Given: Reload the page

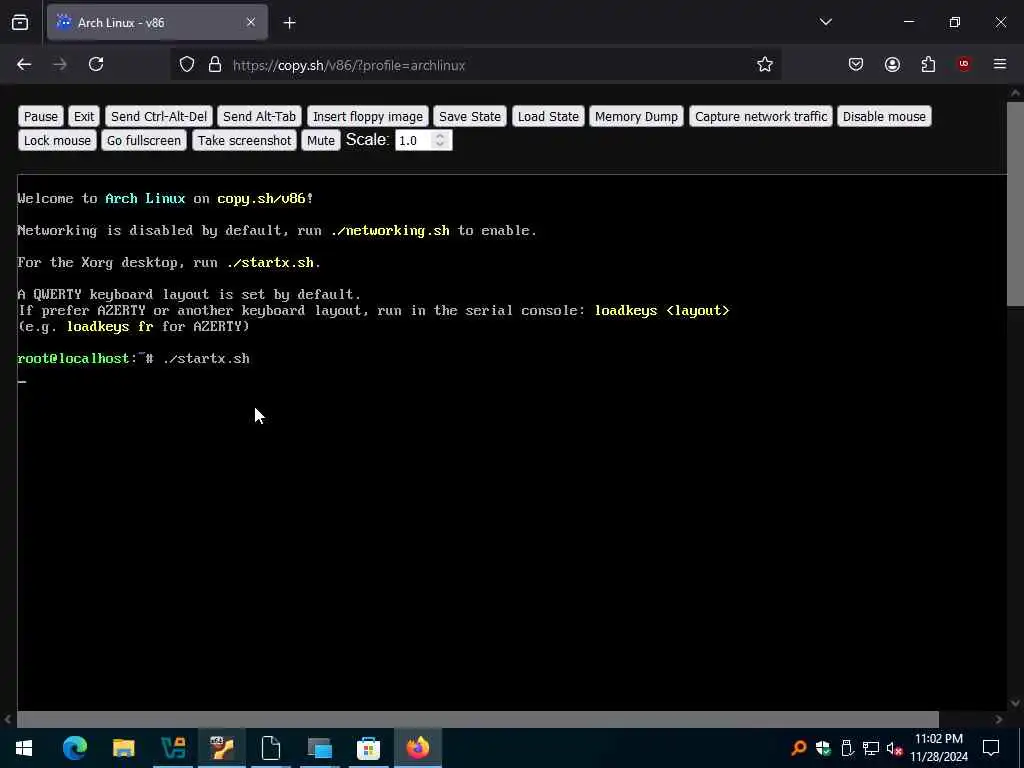Looking at the screenshot, I should coord(96,64).
